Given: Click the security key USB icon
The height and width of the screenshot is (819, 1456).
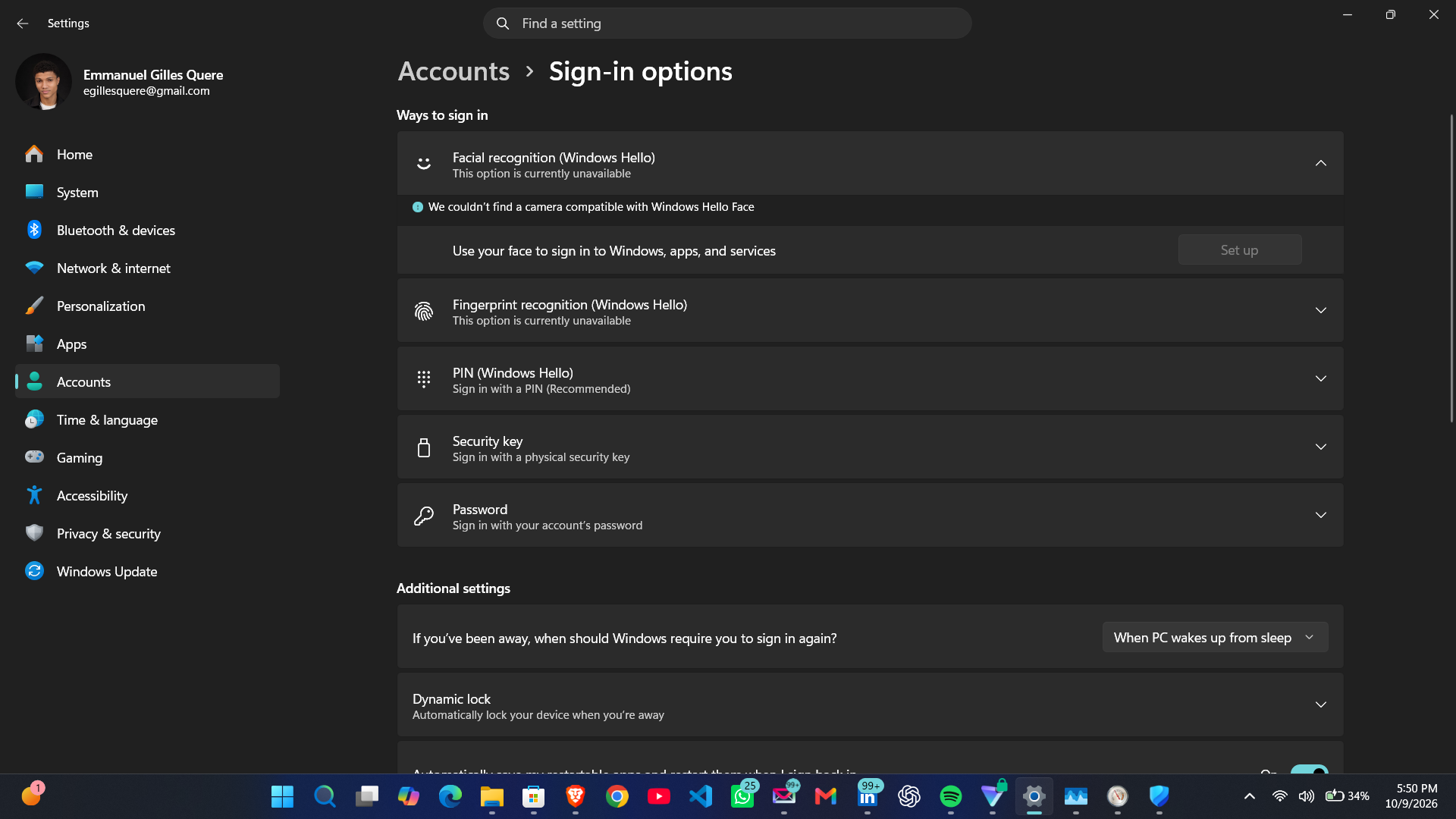Looking at the screenshot, I should tap(424, 447).
